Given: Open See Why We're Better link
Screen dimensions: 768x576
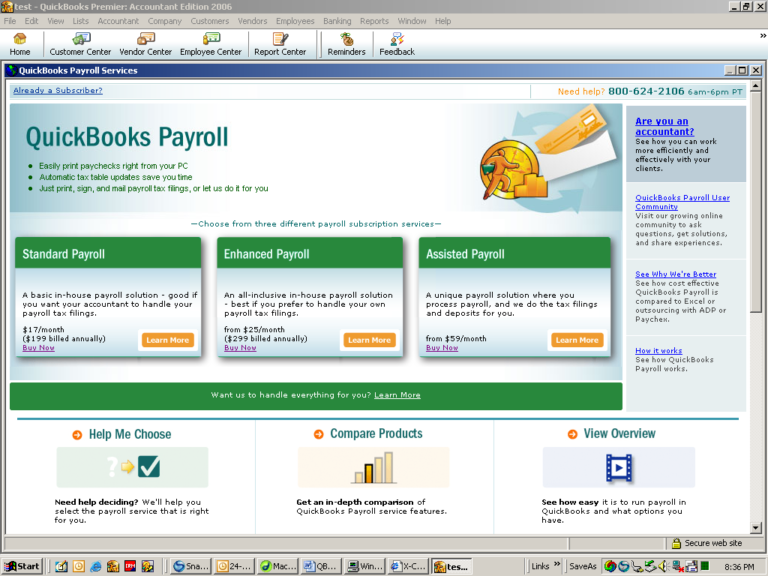Looking at the screenshot, I should pyautogui.click(x=675, y=274).
